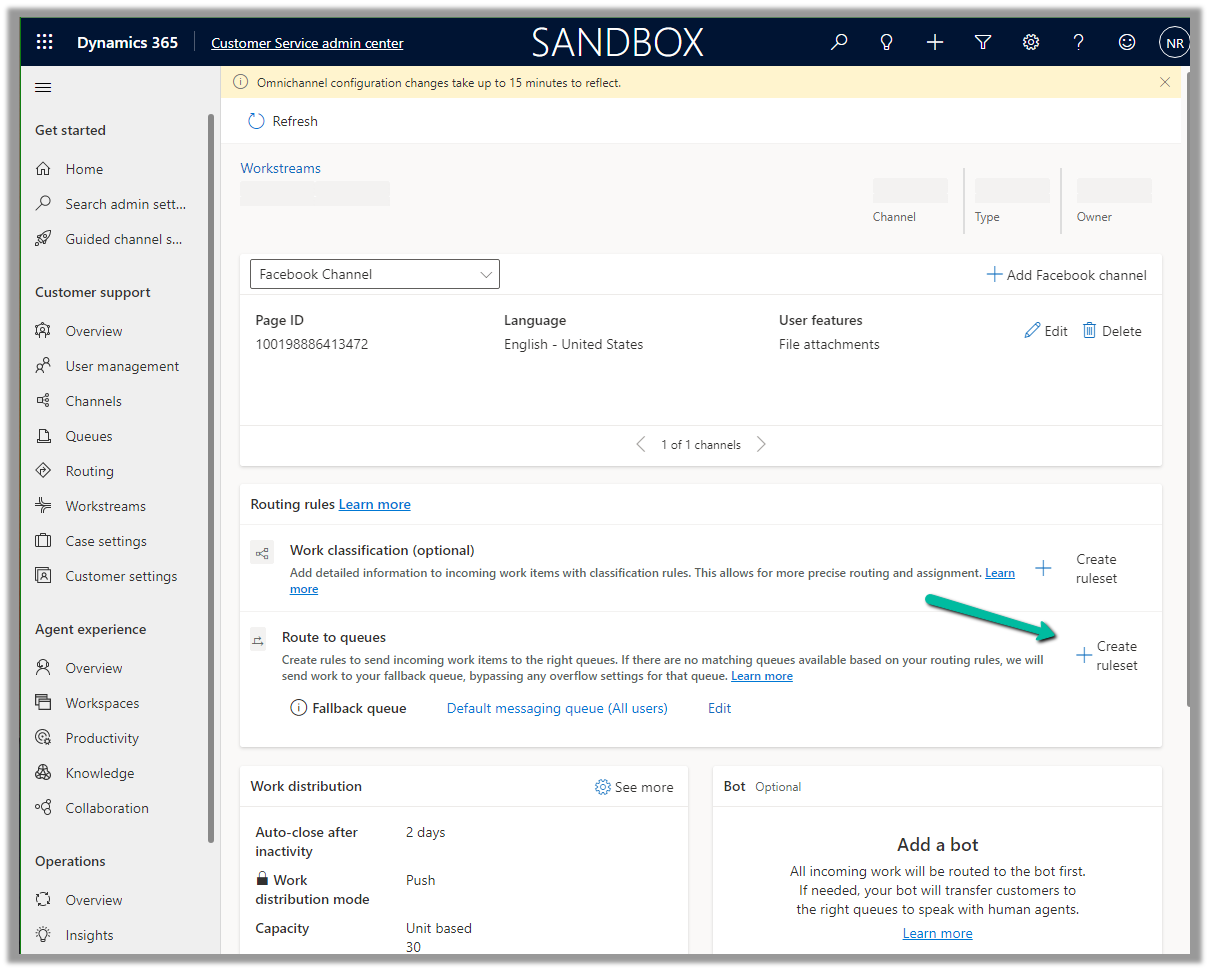
Task: Click the 'File attachments' user features value
Action: (829, 344)
